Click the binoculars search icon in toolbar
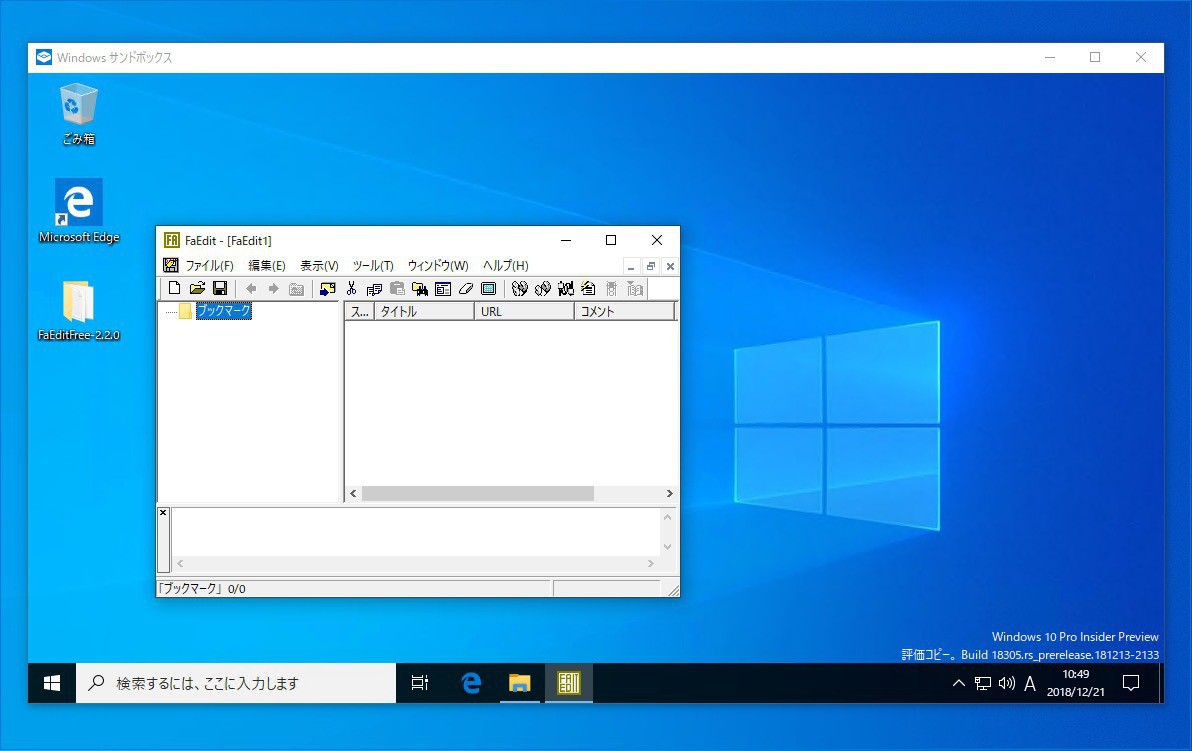The height and width of the screenshot is (751, 1192). (519, 289)
